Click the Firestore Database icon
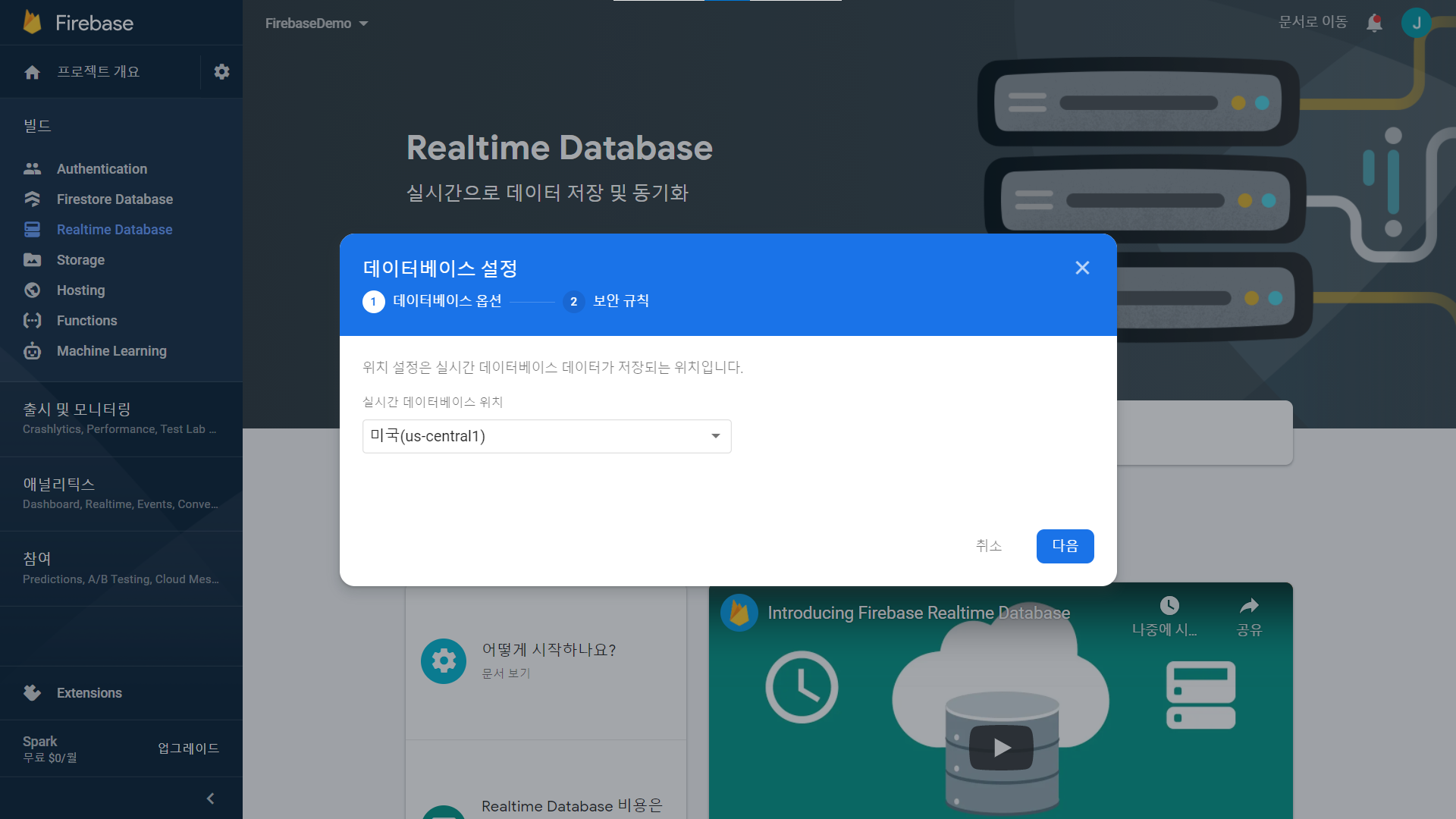The width and height of the screenshot is (1456, 819). click(32, 199)
